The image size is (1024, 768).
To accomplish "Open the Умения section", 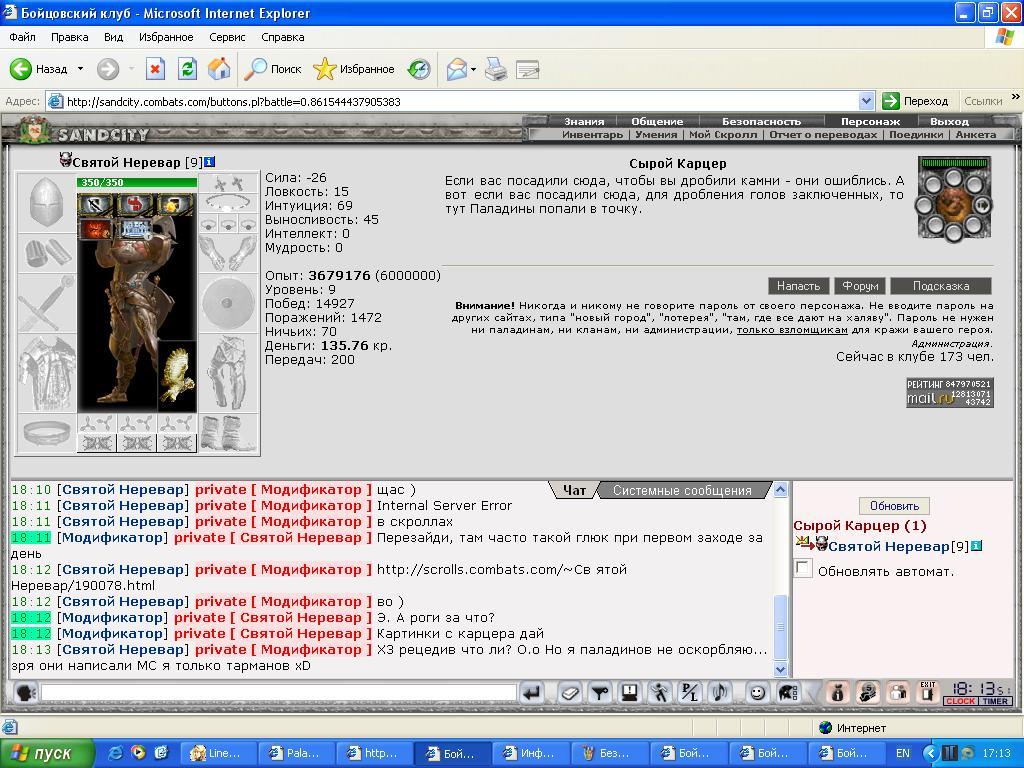I will tap(656, 135).
